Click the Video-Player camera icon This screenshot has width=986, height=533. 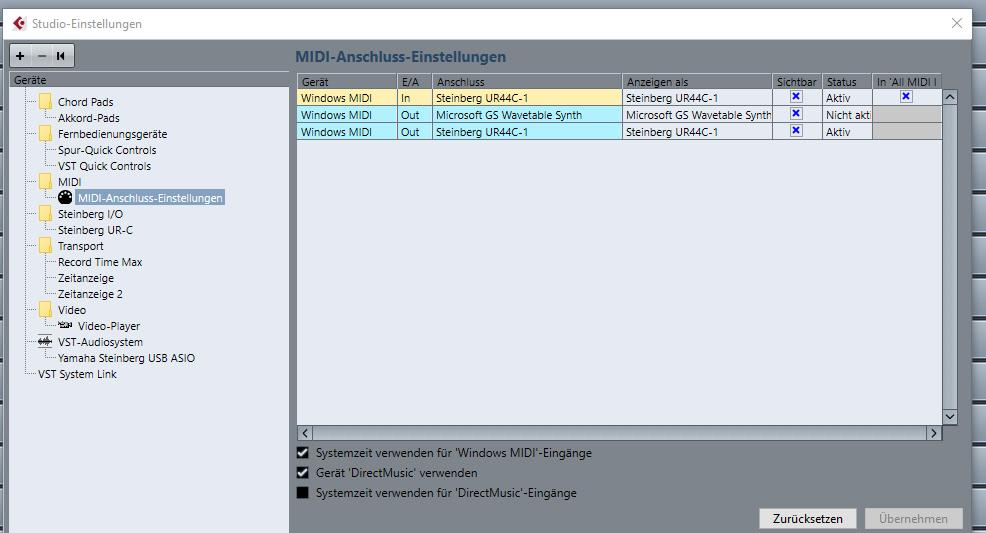[65, 326]
